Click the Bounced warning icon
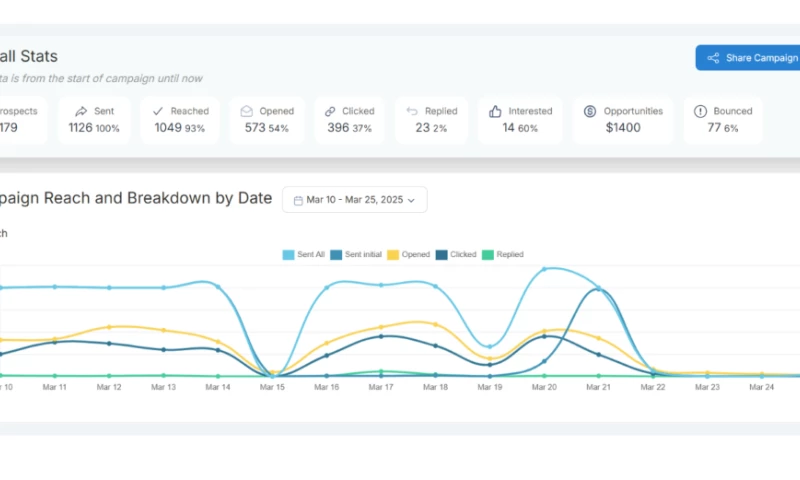The width and height of the screenshot is (800, 480). click(x=700, y=111)
